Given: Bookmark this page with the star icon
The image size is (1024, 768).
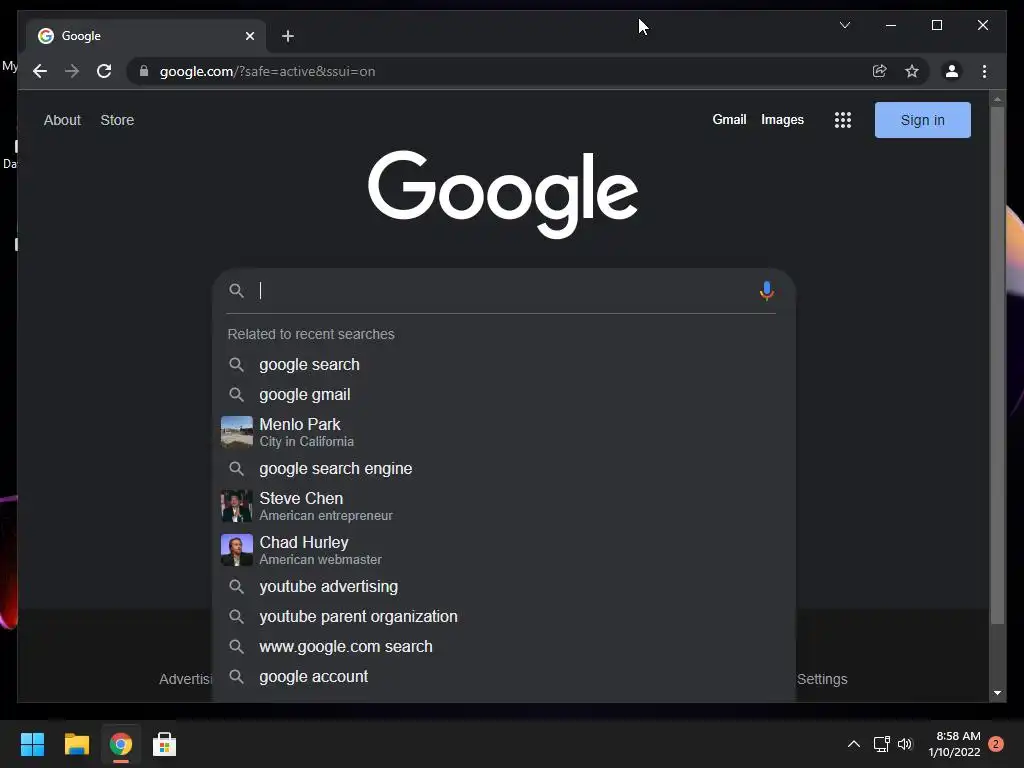Looking at the screenshot, I should click(x=912, y=71).
